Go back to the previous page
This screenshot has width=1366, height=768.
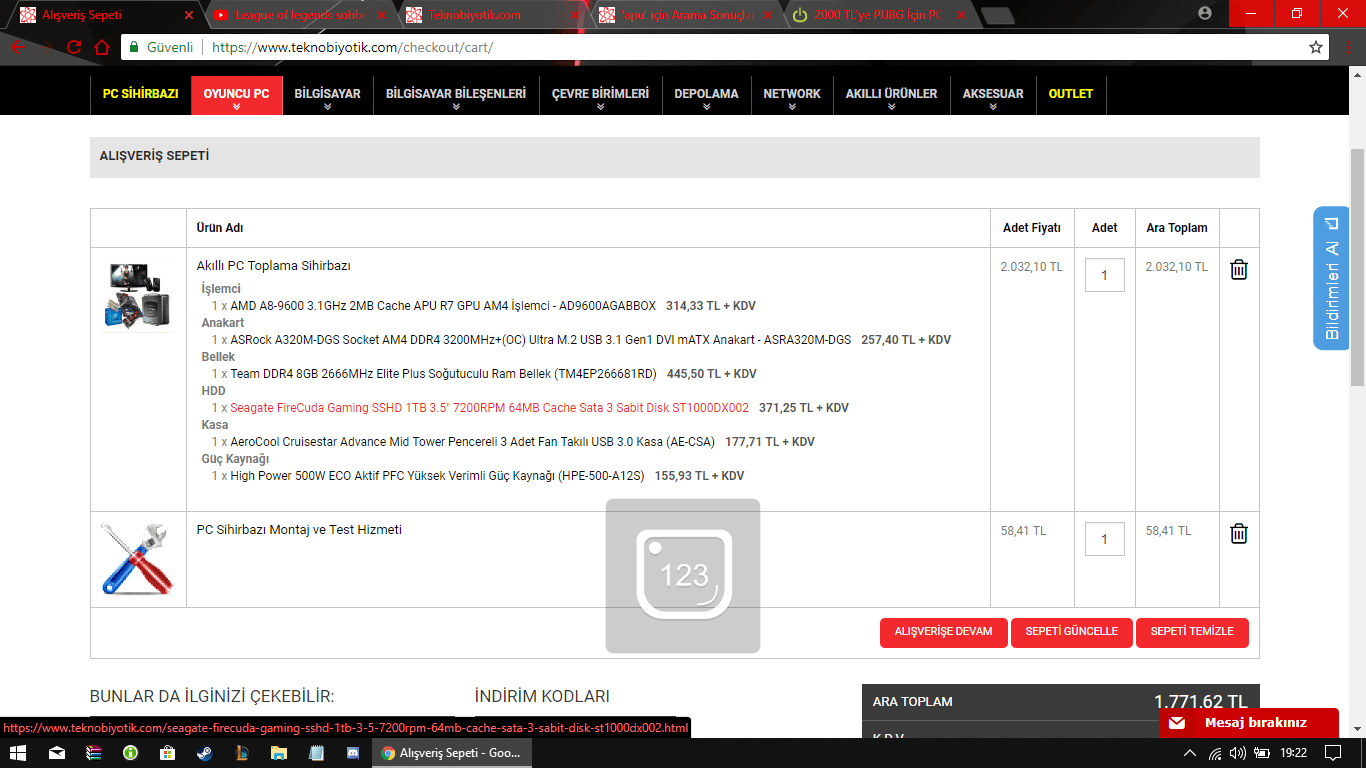pos(18,47)
